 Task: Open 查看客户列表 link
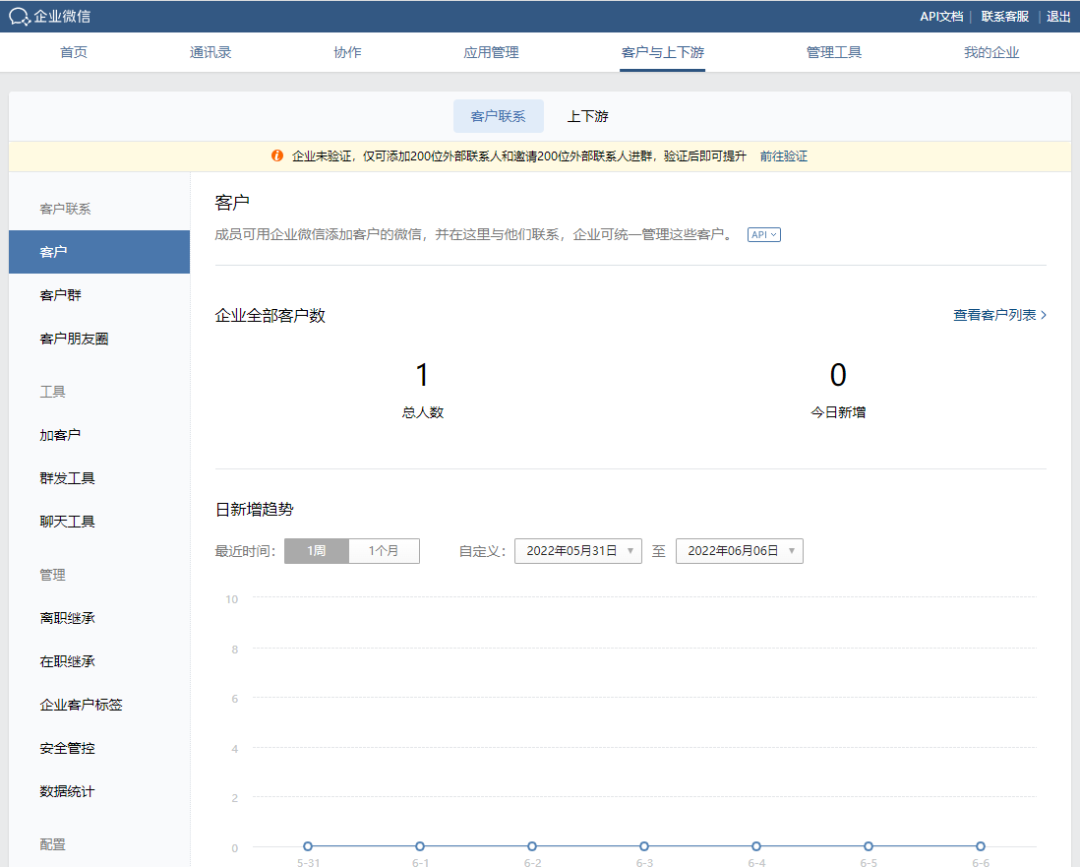[999, 315]
